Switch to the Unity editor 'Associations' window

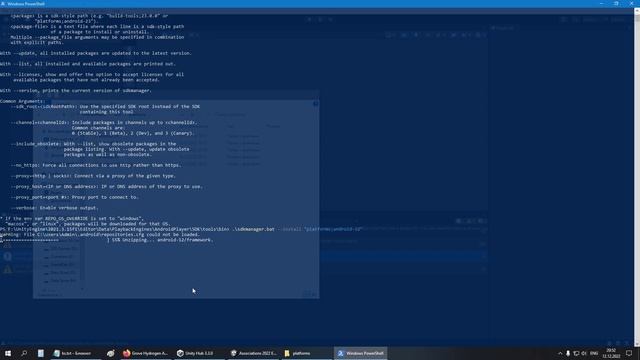(x=253, y=353)
